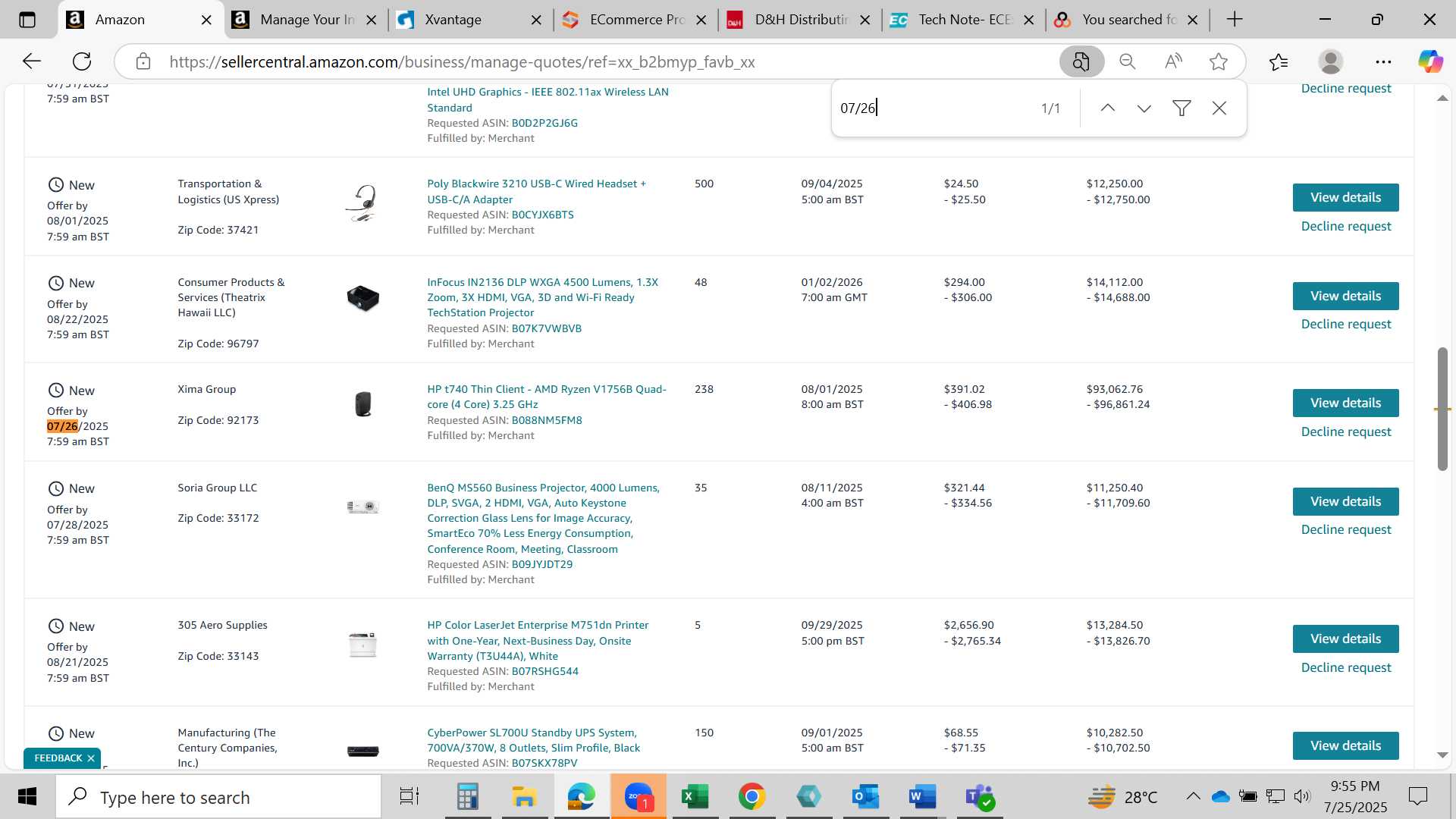Image resolution: width=1456 pixels, height=819 pixels.
Task: Open BenQ MS560 product title link
Action: pos(543,518)
